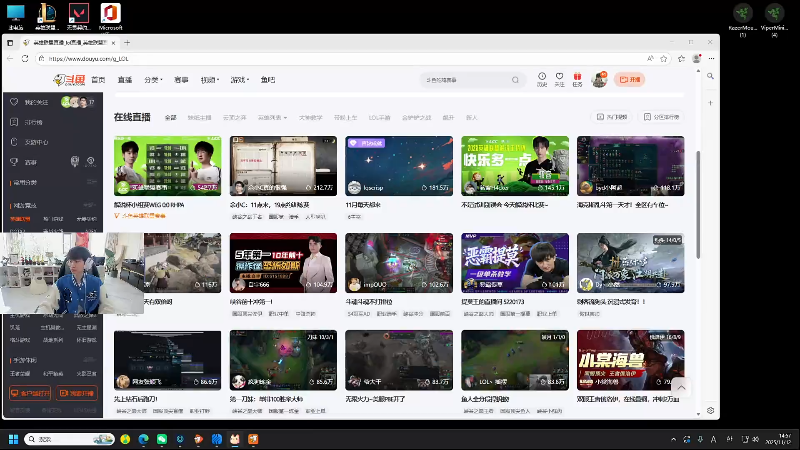Open the Microsoft Office desktop icon
The width and height of the screenshot is (800, 450).
(x=110, y=17)
